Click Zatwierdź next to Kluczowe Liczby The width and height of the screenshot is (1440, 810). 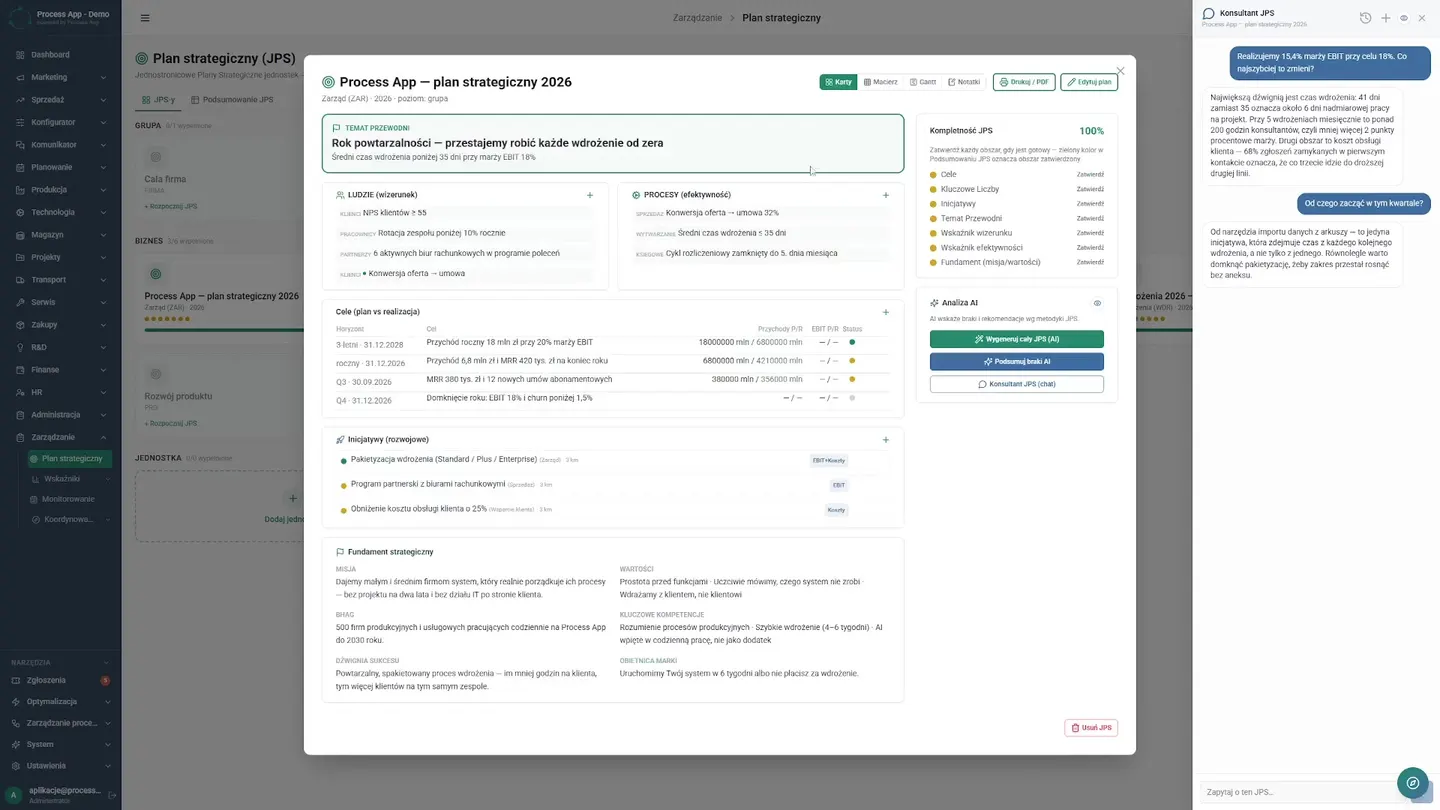(1090, 189)
